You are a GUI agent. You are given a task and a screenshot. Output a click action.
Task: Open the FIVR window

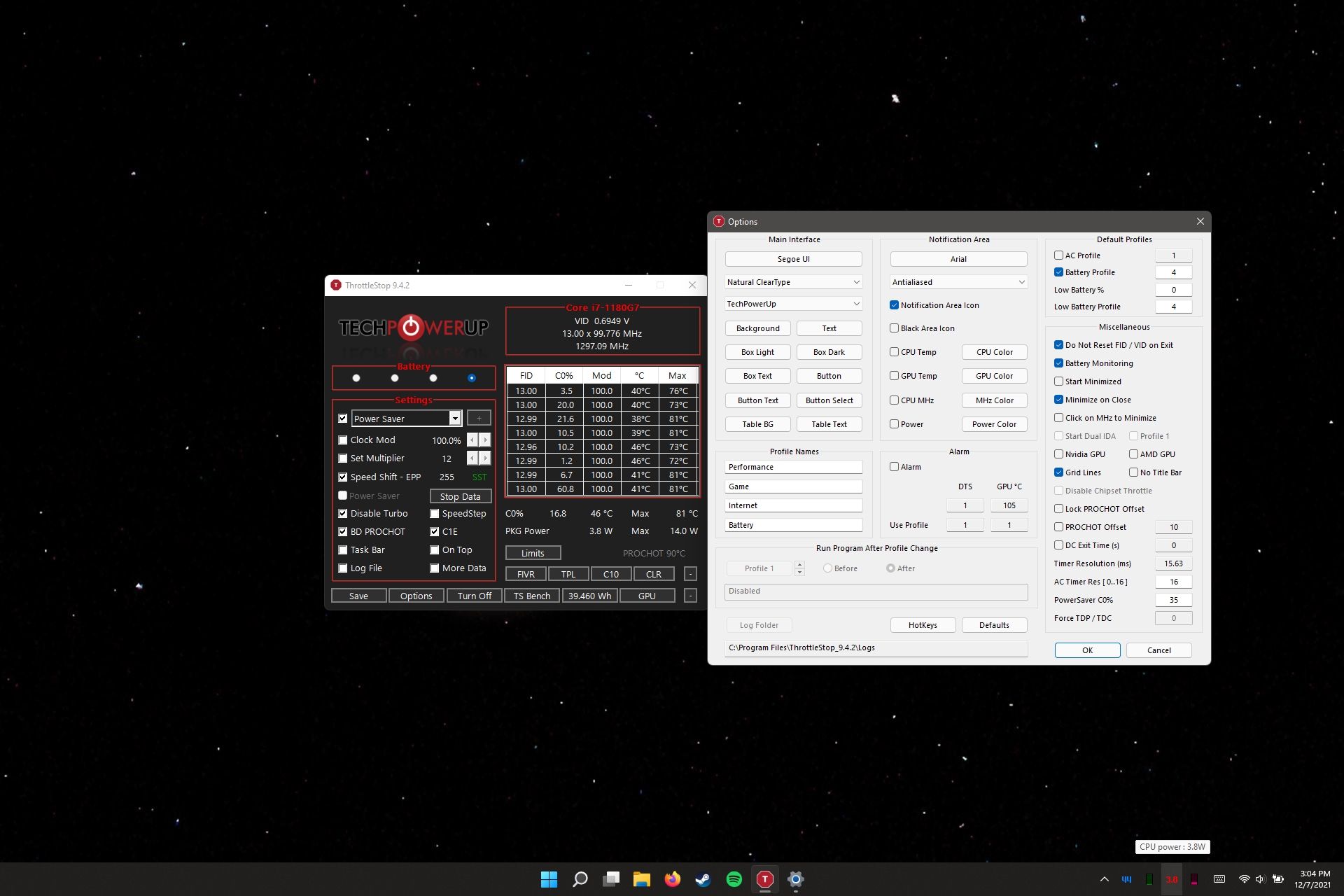click(x=526, y=574)
